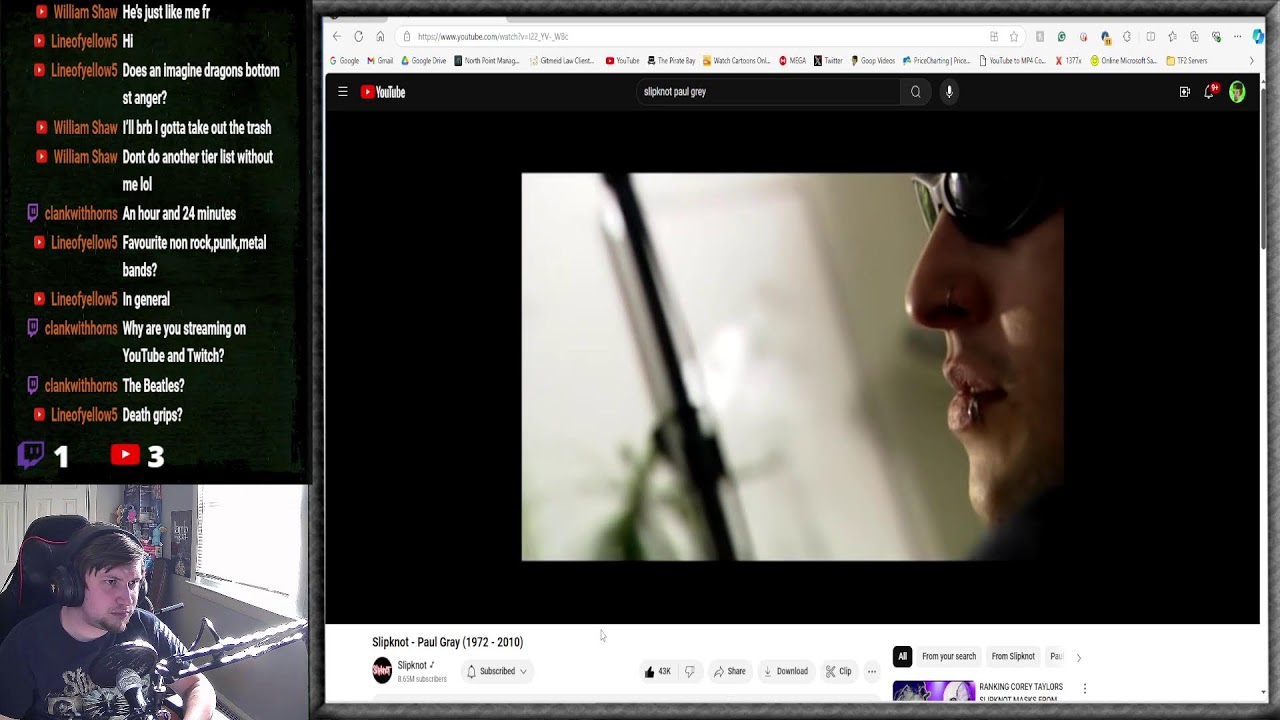Click the chat message 'The Beatles?'

coord(153,386)
